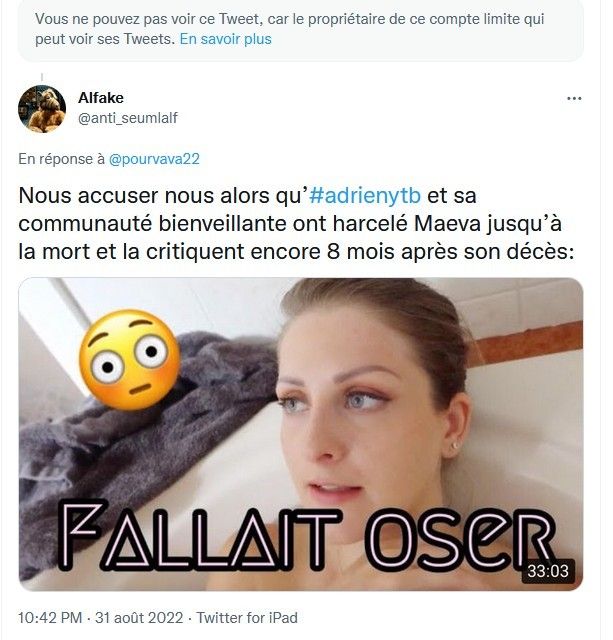Open the "En savoir plus" link
613x640 pixels.
pyautogui.click(x=225, y=39)
